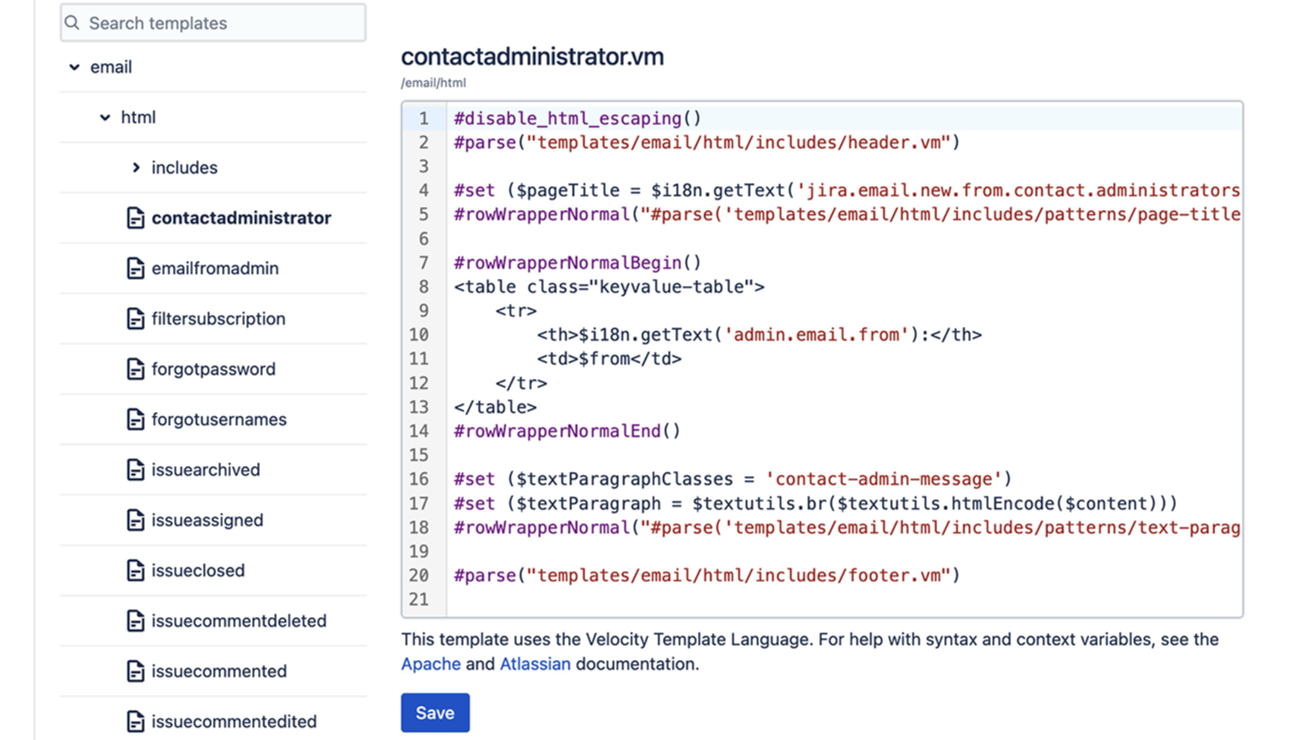
Task: Open the Apache documentation link
Action: click(x=431, y=664)
